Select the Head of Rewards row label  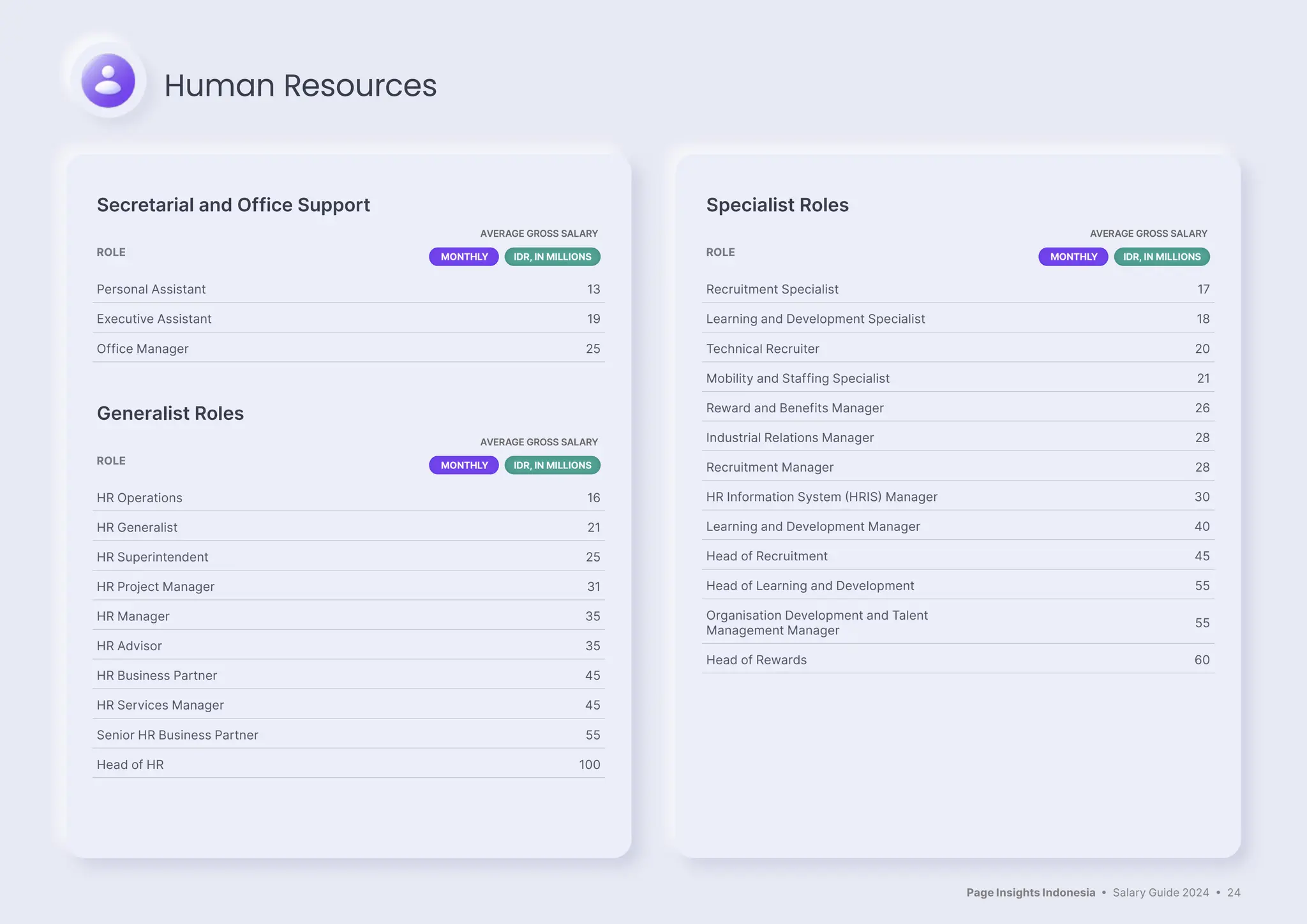tap(756, 660)
